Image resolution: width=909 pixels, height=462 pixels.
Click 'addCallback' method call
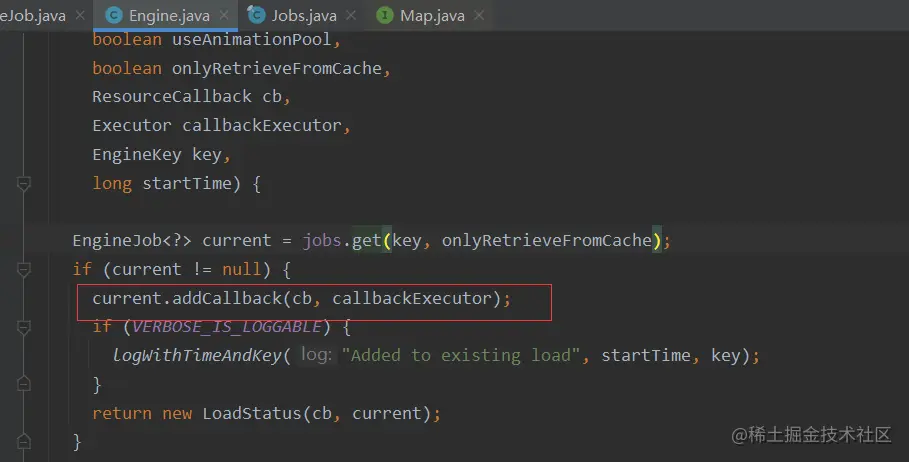(227, 298)
